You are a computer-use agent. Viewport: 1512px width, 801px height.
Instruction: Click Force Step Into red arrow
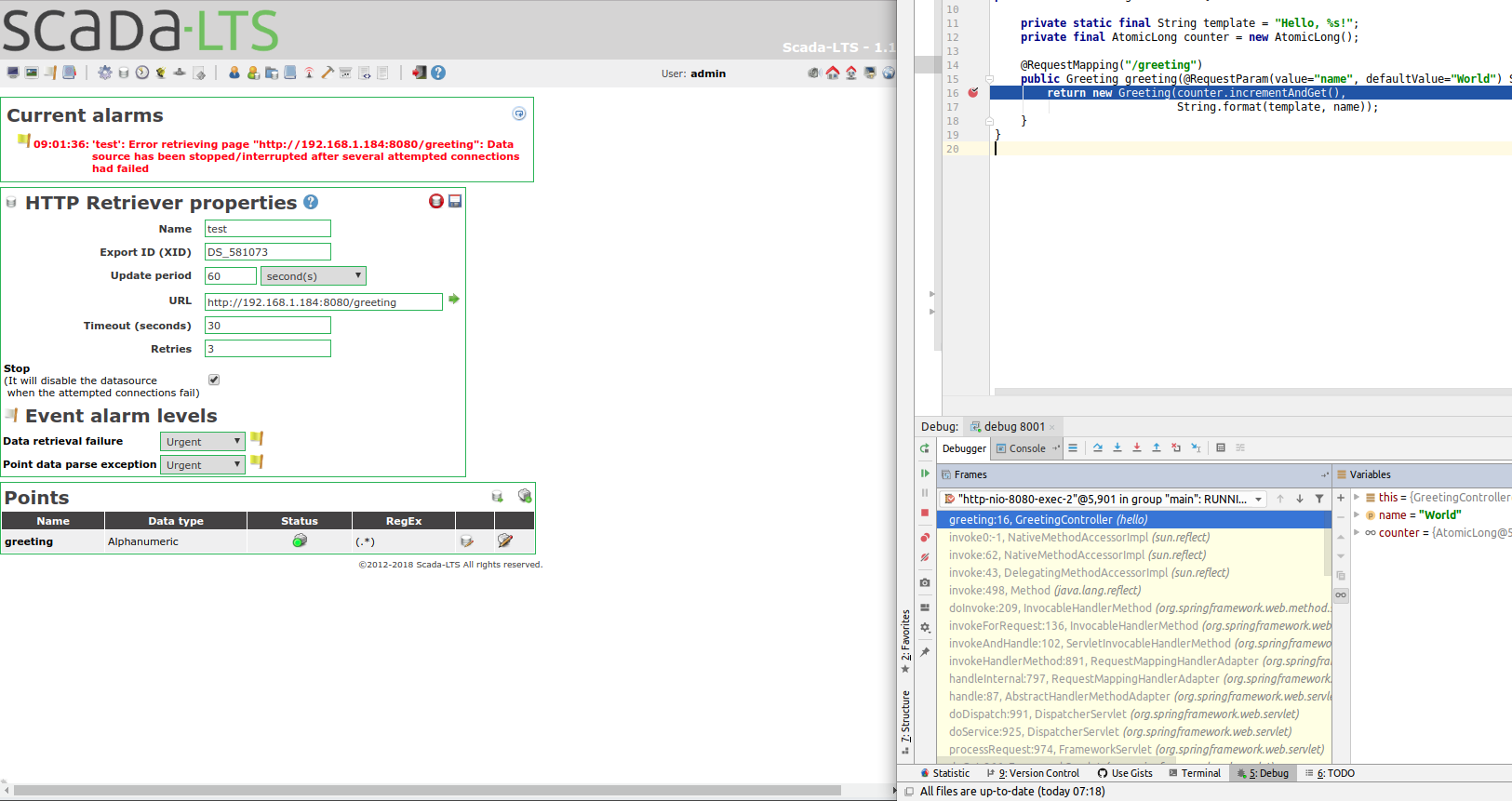(x=1137, y=447)
